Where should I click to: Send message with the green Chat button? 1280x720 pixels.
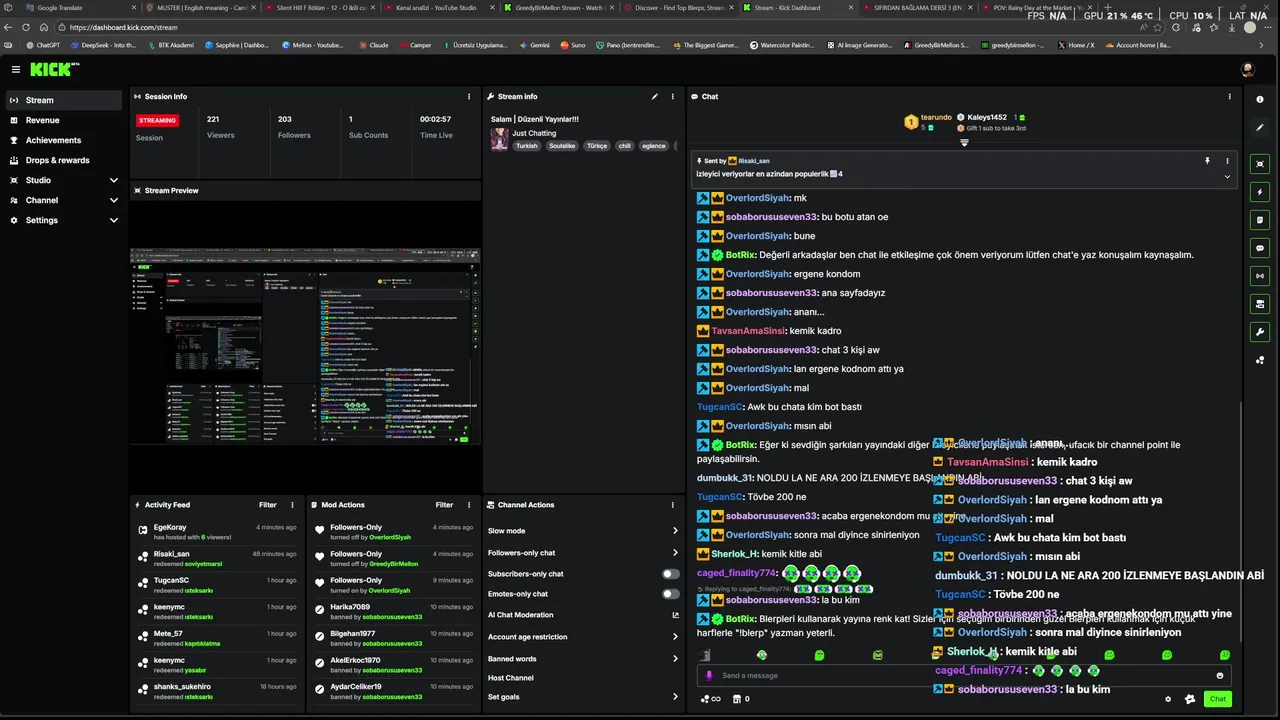coord(1218,699)
